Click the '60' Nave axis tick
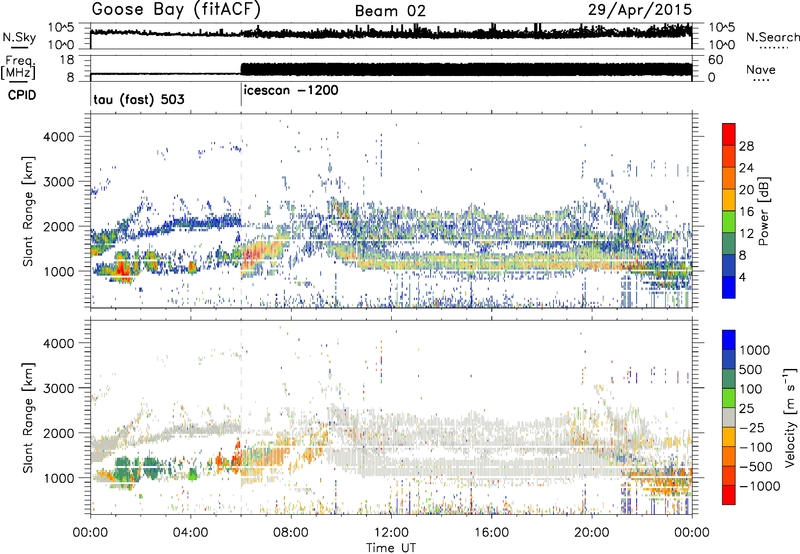Viewport: 800px width, 554px height. [x=716, y=60]
